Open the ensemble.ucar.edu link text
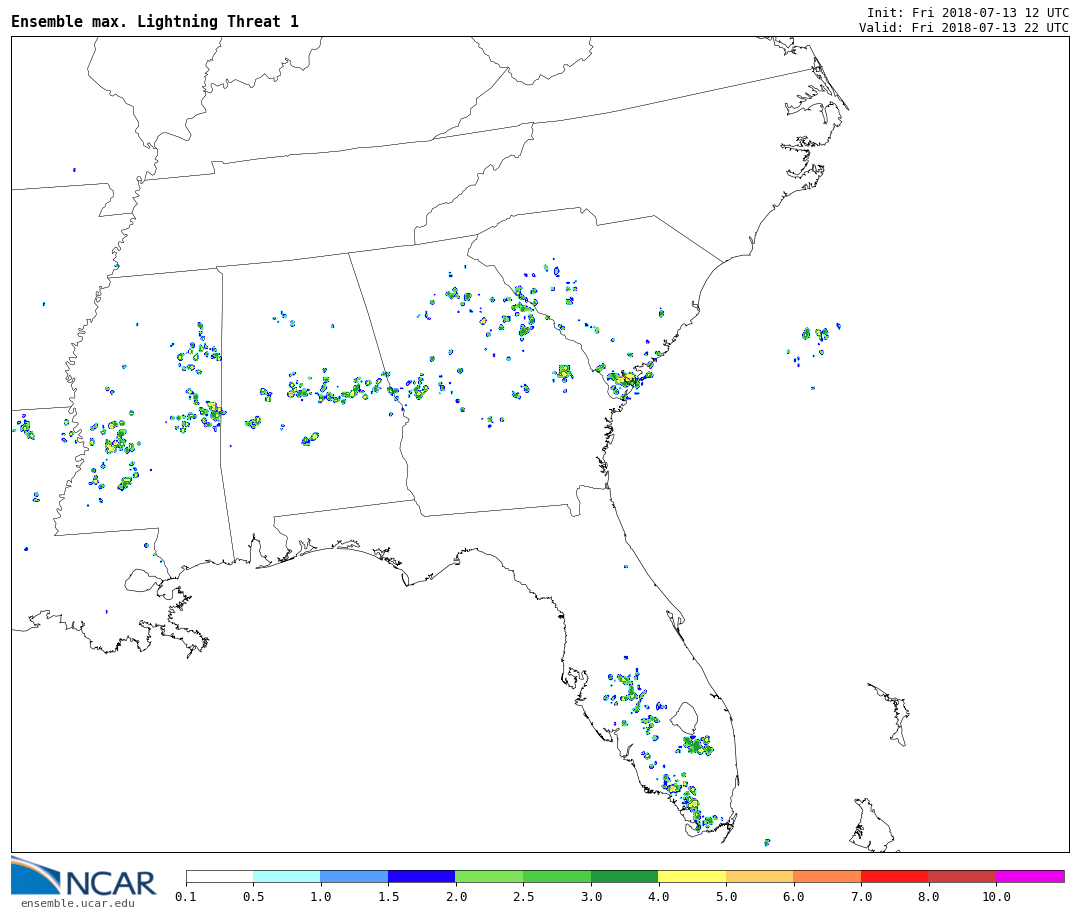The width and height of the screenshot is (1080, 915). [x=77, y=904]
